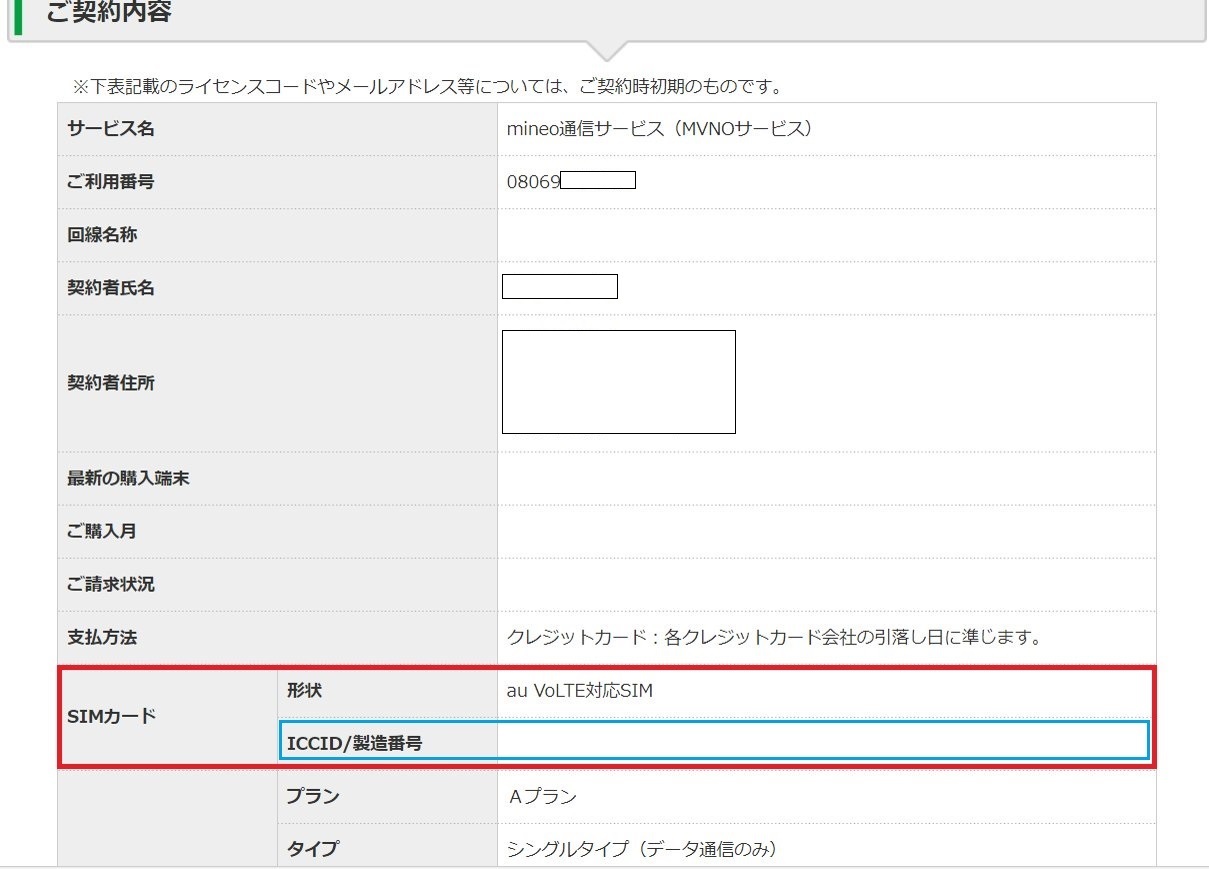Click the masked 契約者氏名 name box
The width and height of the screenshot is (1209, 869).
tap(559, 287)
